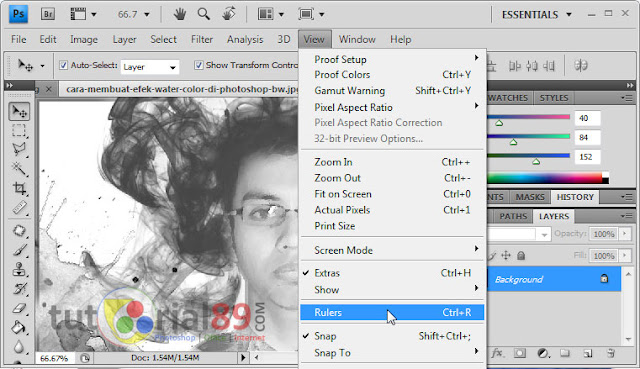This screenshot has width=640, height=369.
Task: Open the Screen Mode icon in top bar
Action: pos(306,14)
